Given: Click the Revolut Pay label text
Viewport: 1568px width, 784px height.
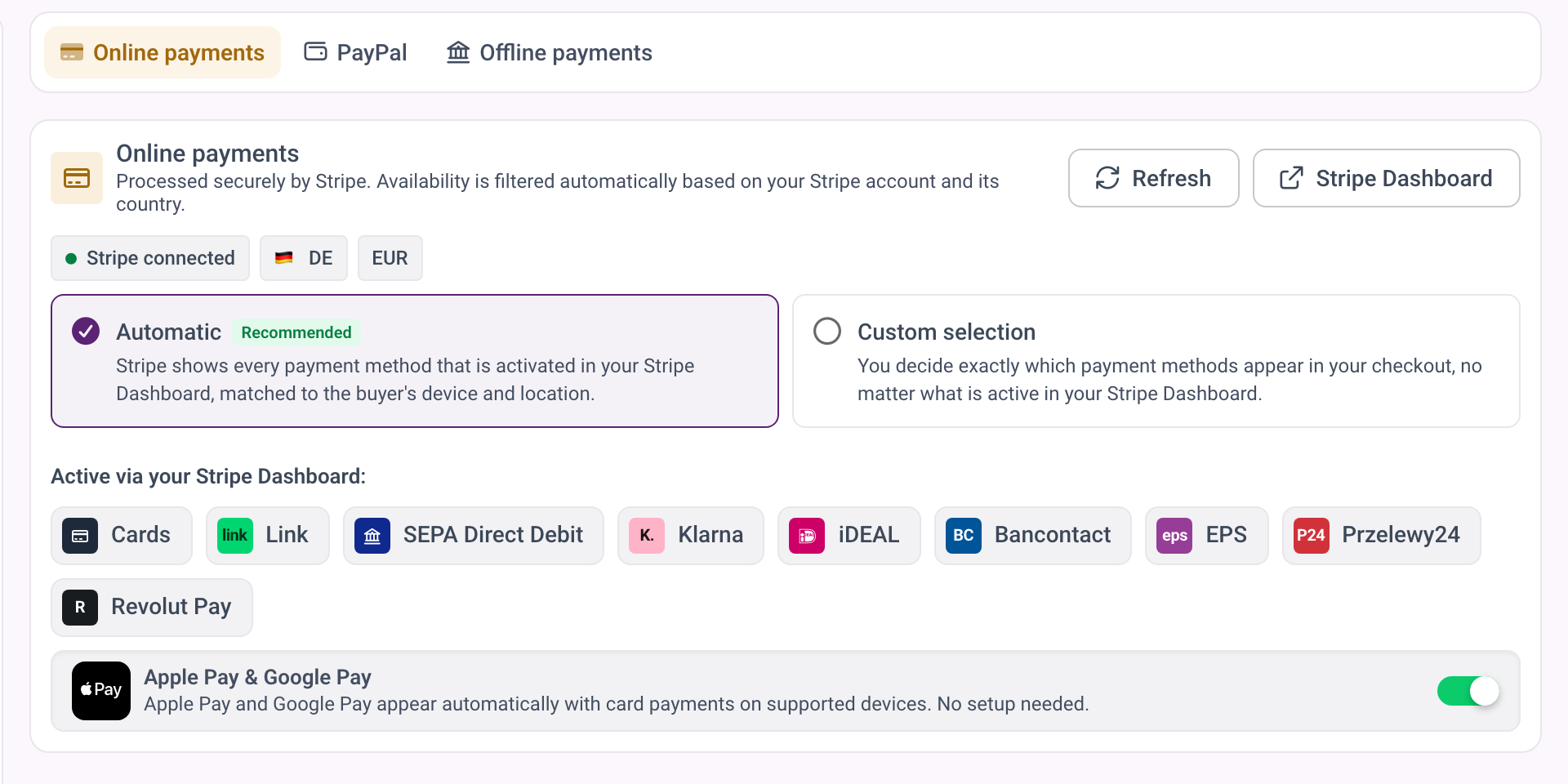Looking at the screenshot, I should point(171,607).
